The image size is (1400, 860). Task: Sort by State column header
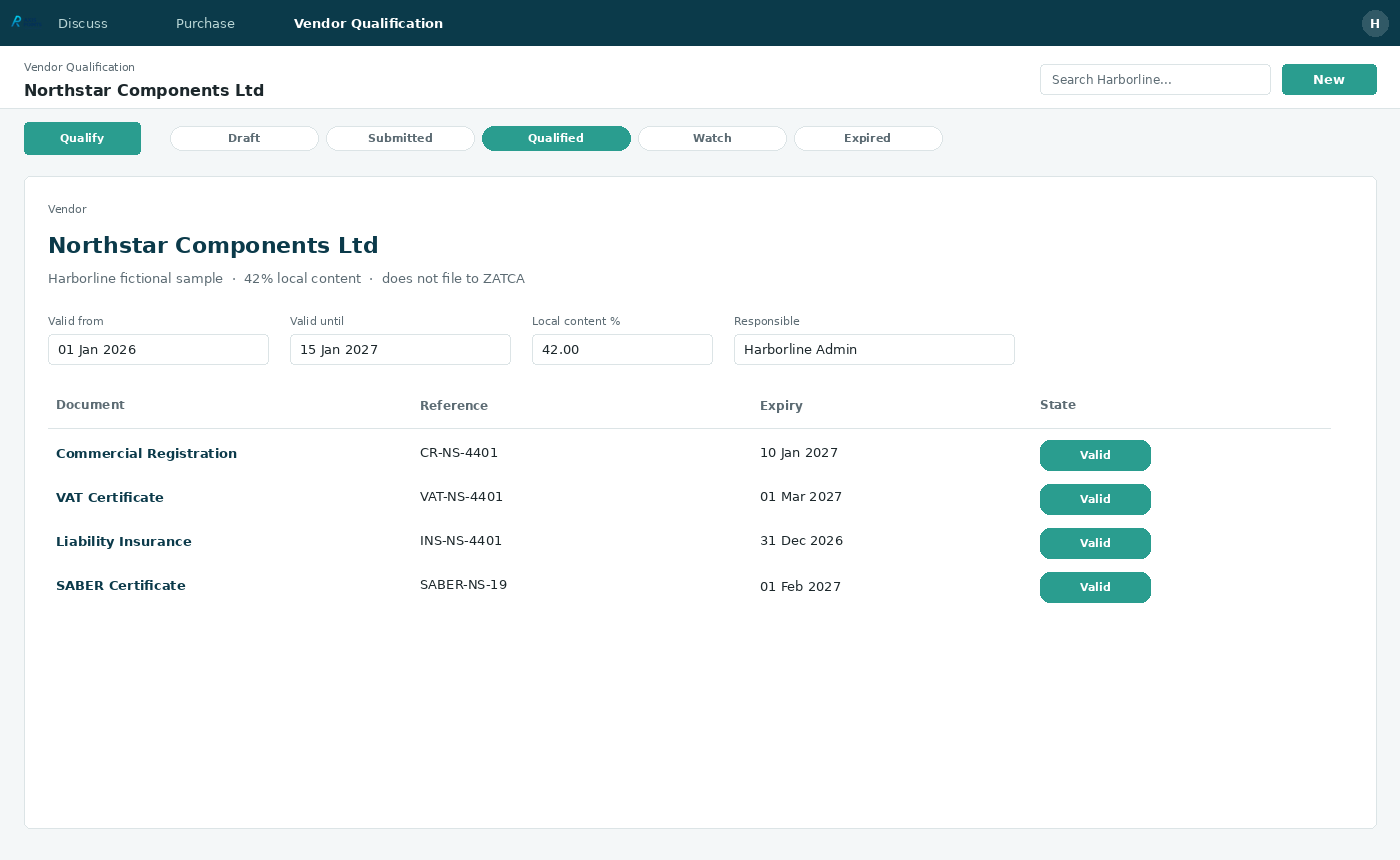click(x=1058, y=405)
